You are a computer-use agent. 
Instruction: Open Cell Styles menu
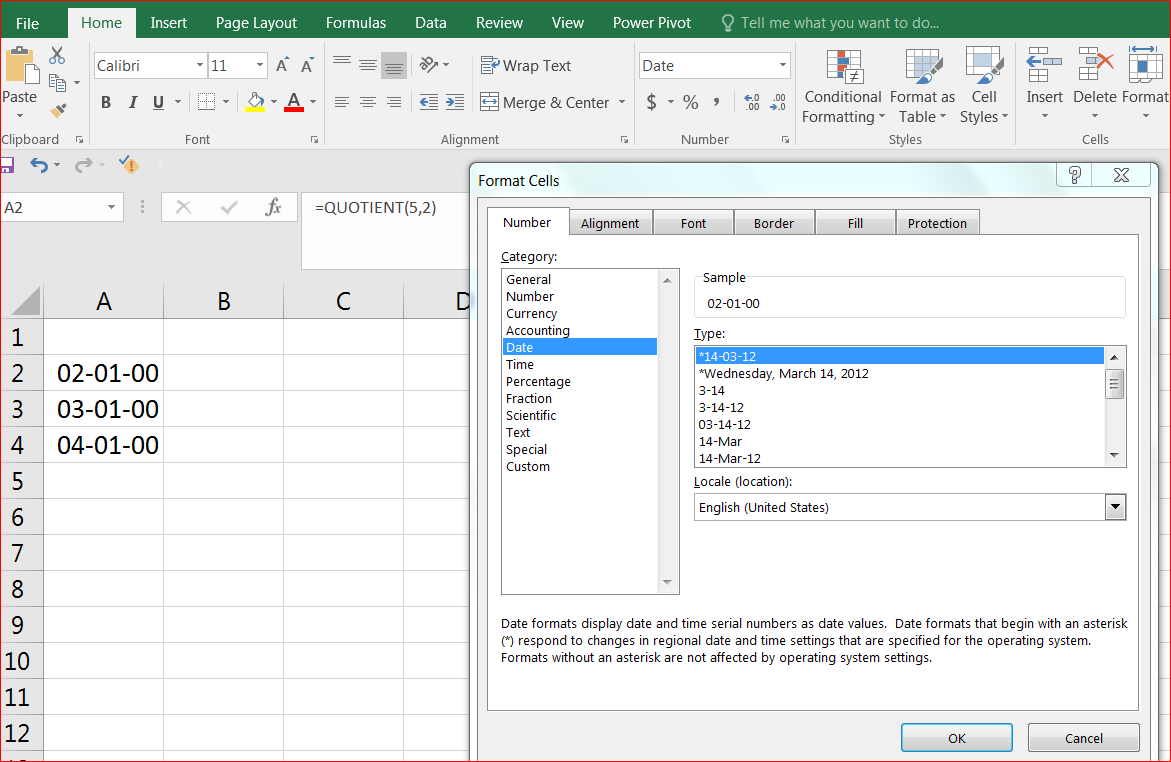coord(984,86)
